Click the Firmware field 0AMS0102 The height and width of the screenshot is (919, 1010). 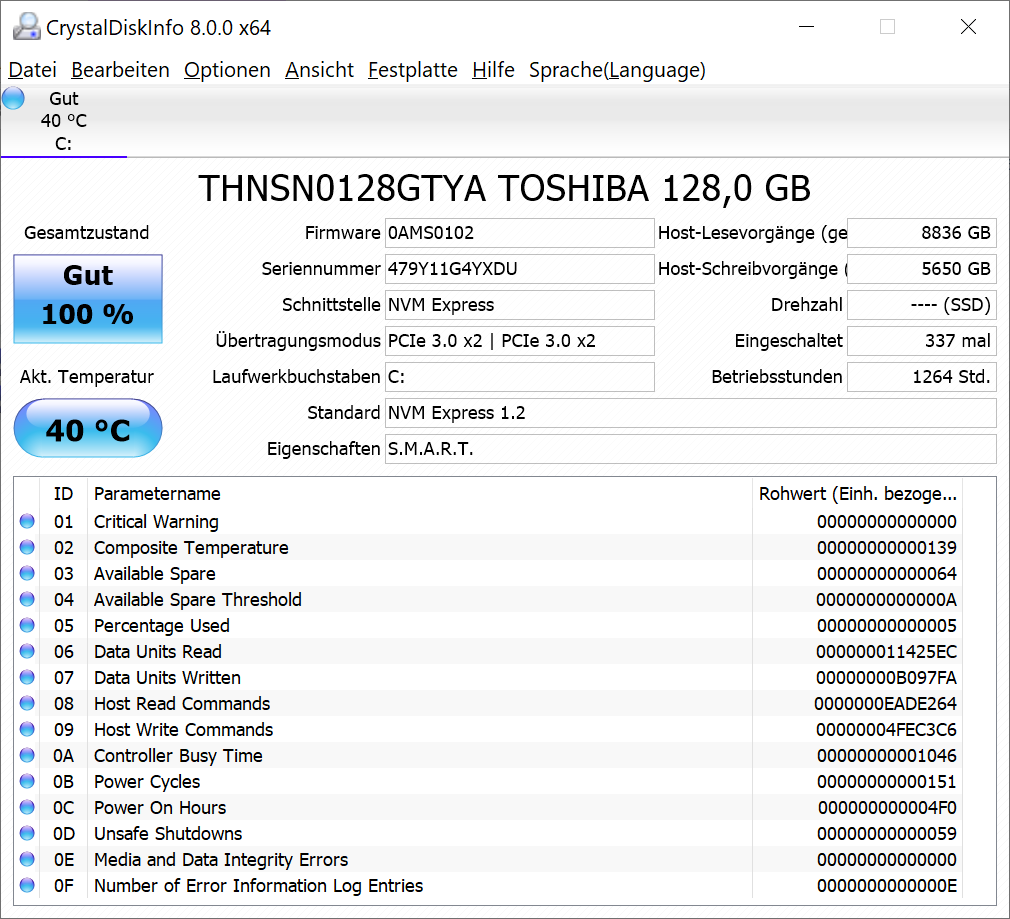(x=519, y=232)
